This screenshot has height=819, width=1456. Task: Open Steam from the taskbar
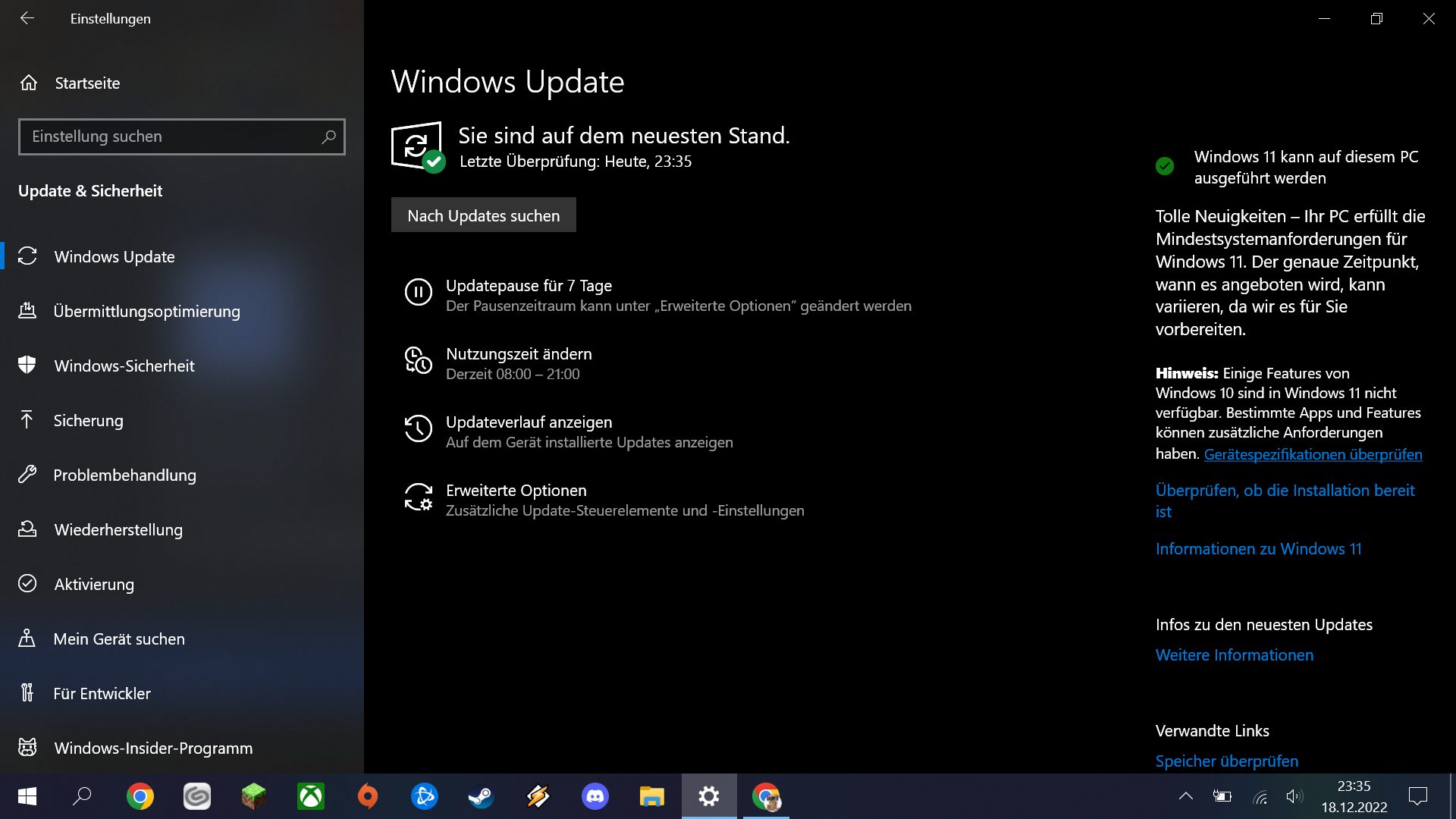coord(482,796)
